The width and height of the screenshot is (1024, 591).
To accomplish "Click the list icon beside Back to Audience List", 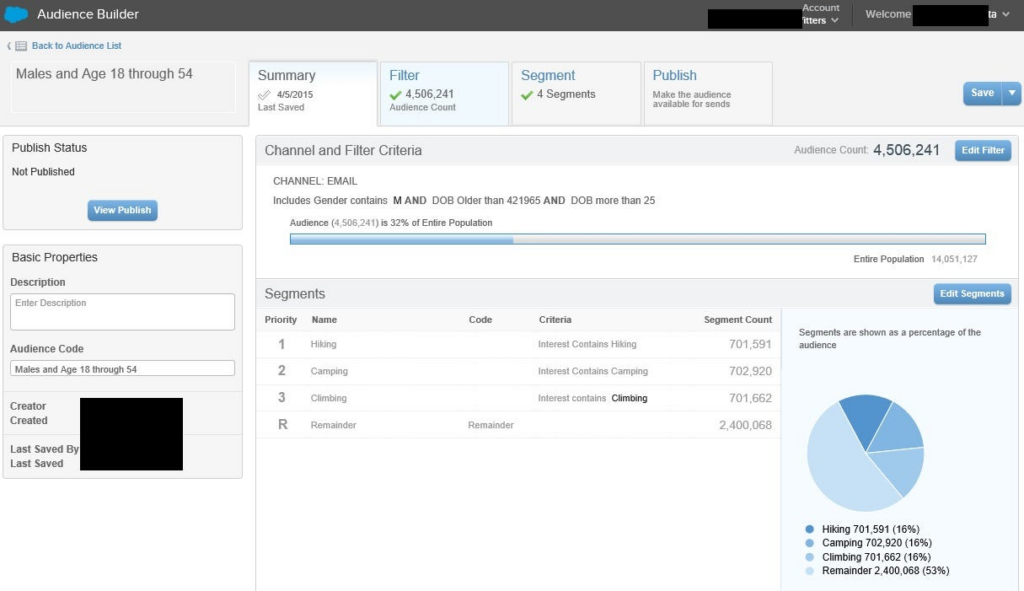I will tap(21, 46).
